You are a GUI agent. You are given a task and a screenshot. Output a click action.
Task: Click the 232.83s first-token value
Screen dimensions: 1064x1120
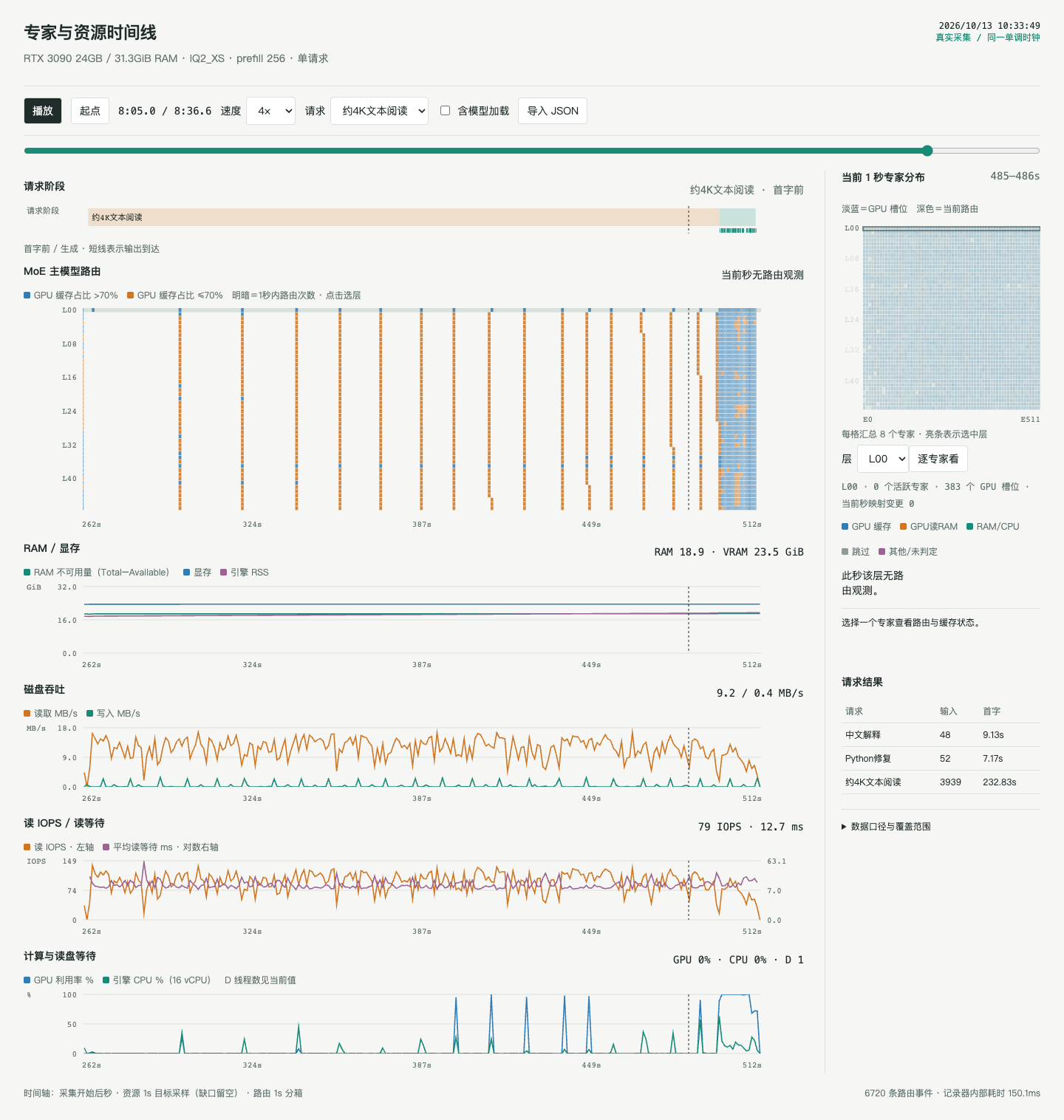tap(1000, 782)
